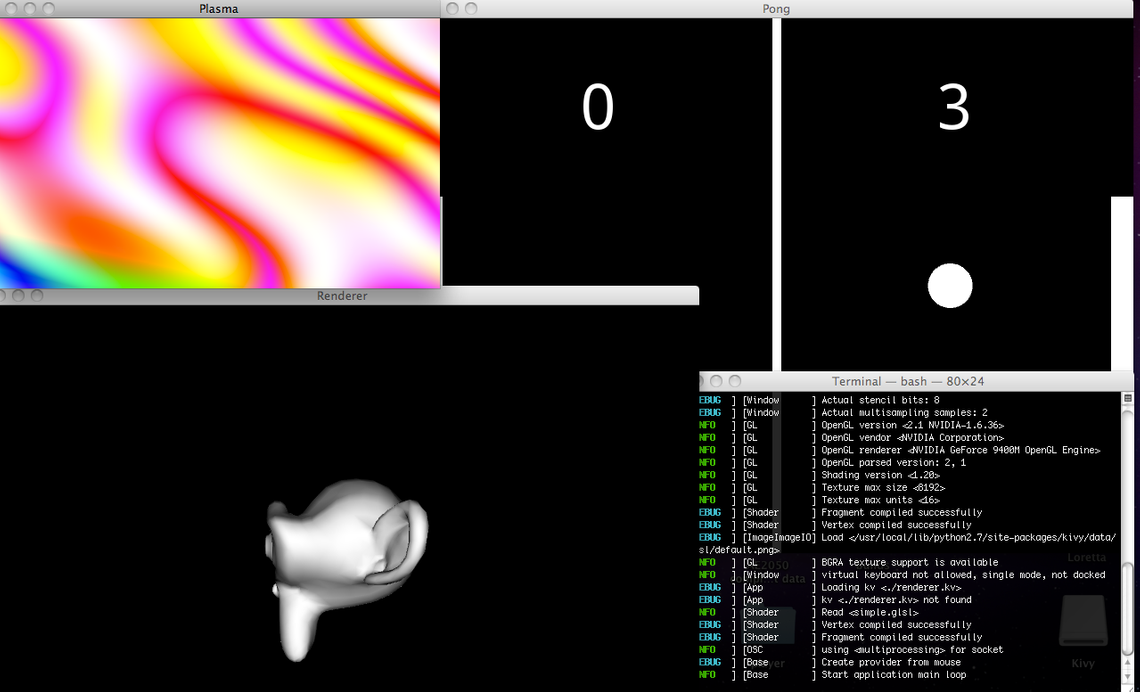The image size is (1140, 692).
Task: Click the 3D monkey head model in Renderer
Action: pos(346,569)
